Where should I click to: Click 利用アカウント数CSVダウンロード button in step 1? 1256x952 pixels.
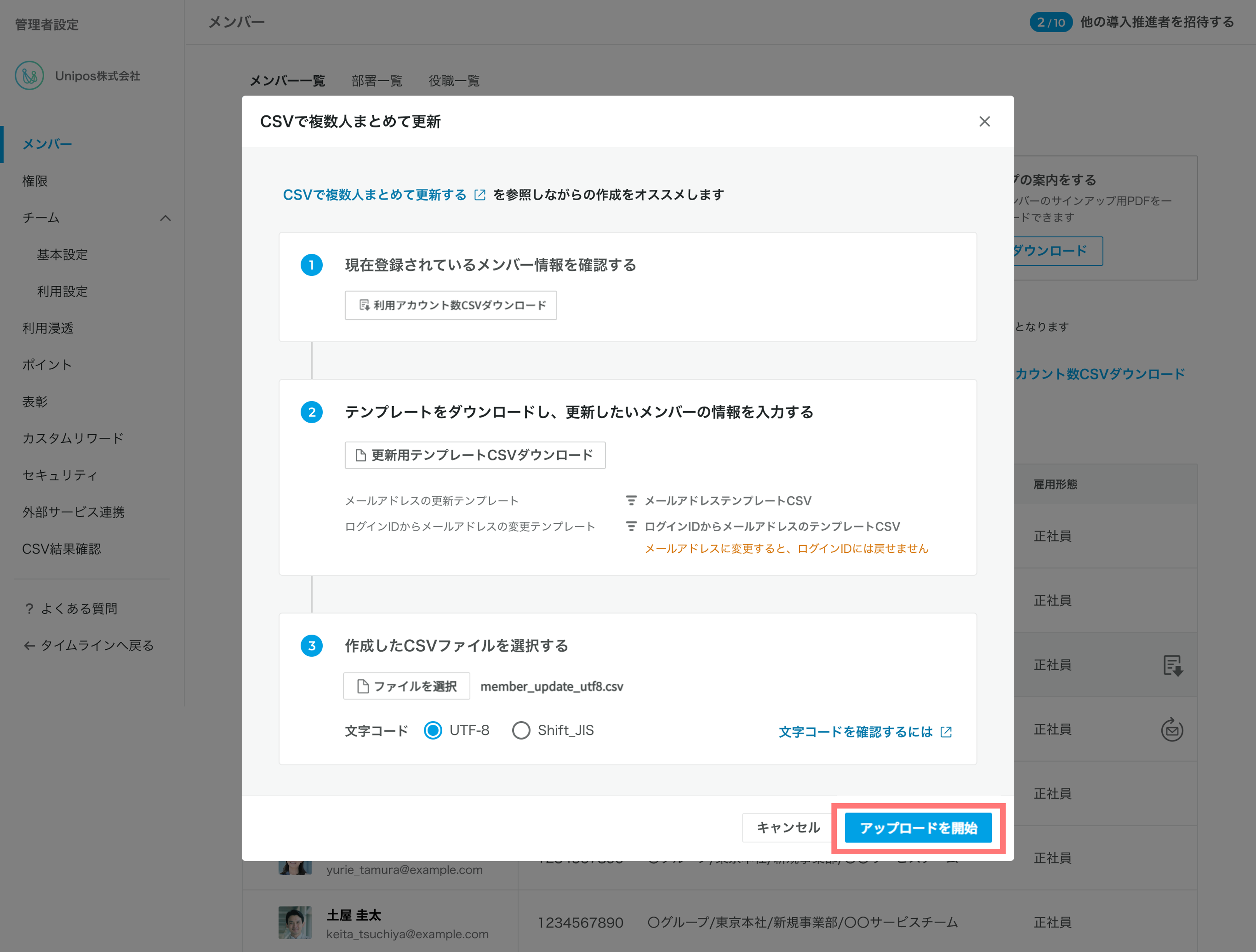451,305
